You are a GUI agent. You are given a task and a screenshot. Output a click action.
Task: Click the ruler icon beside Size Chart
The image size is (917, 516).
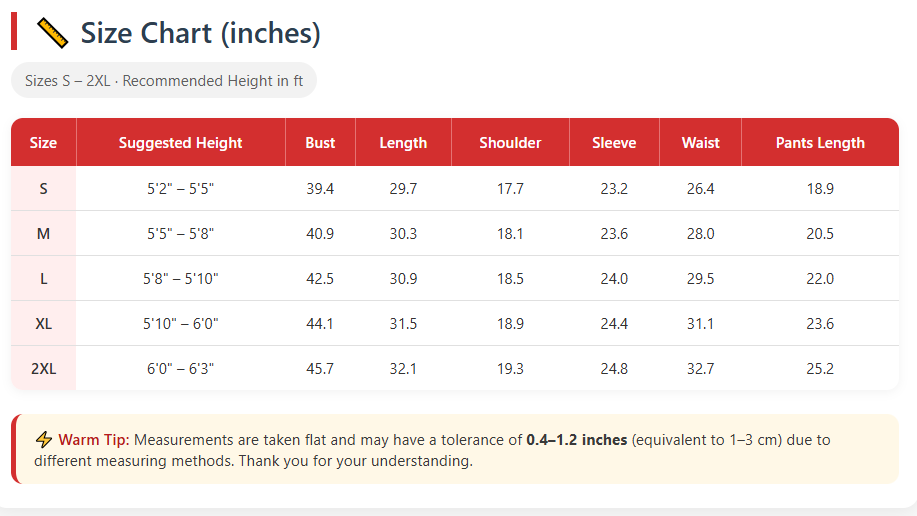[x=51, y=33]
